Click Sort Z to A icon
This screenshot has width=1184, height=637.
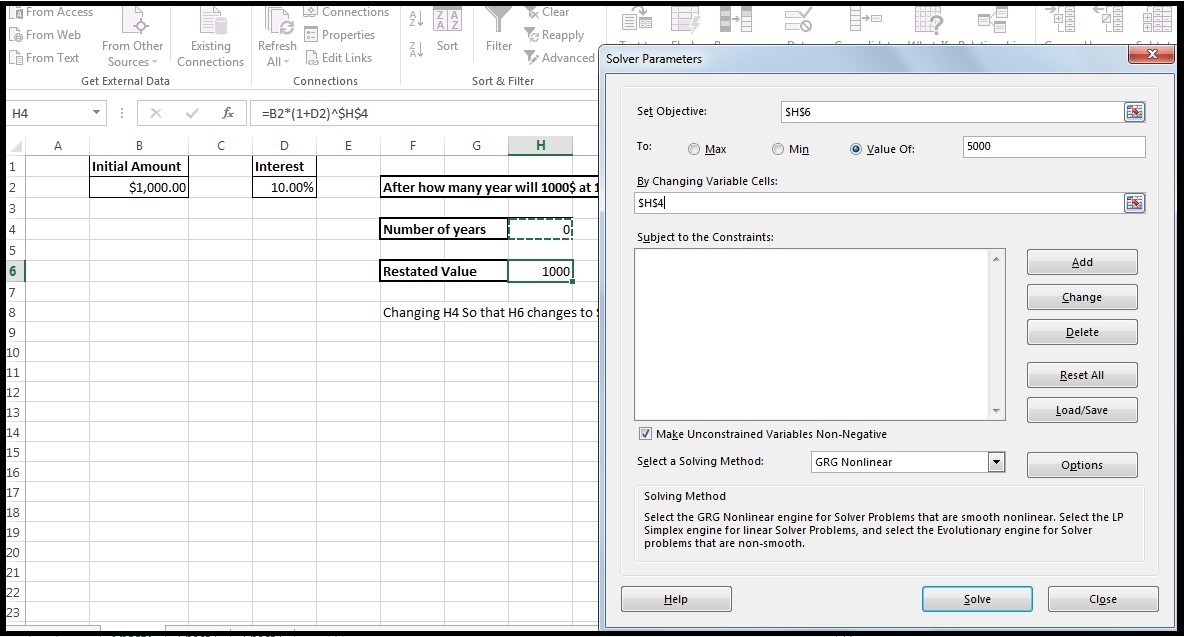[415, 49]
